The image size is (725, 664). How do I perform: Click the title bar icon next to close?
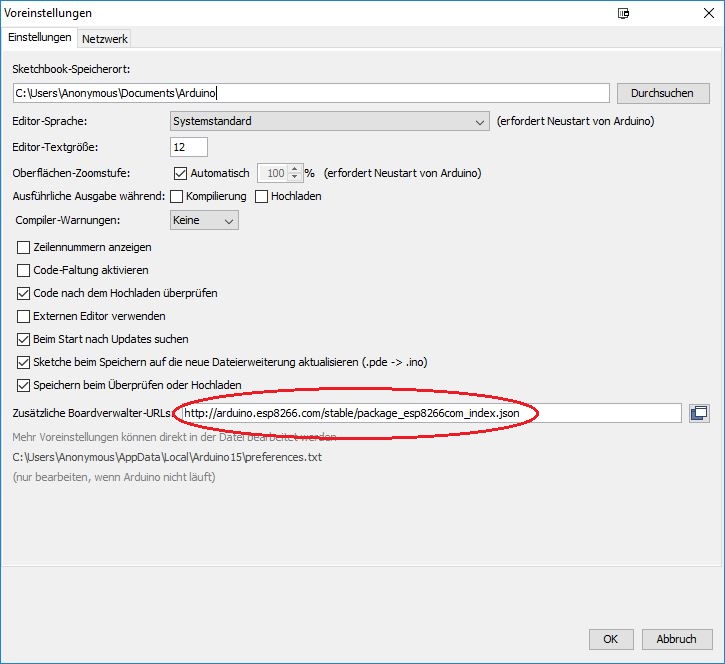coord(623,13)
